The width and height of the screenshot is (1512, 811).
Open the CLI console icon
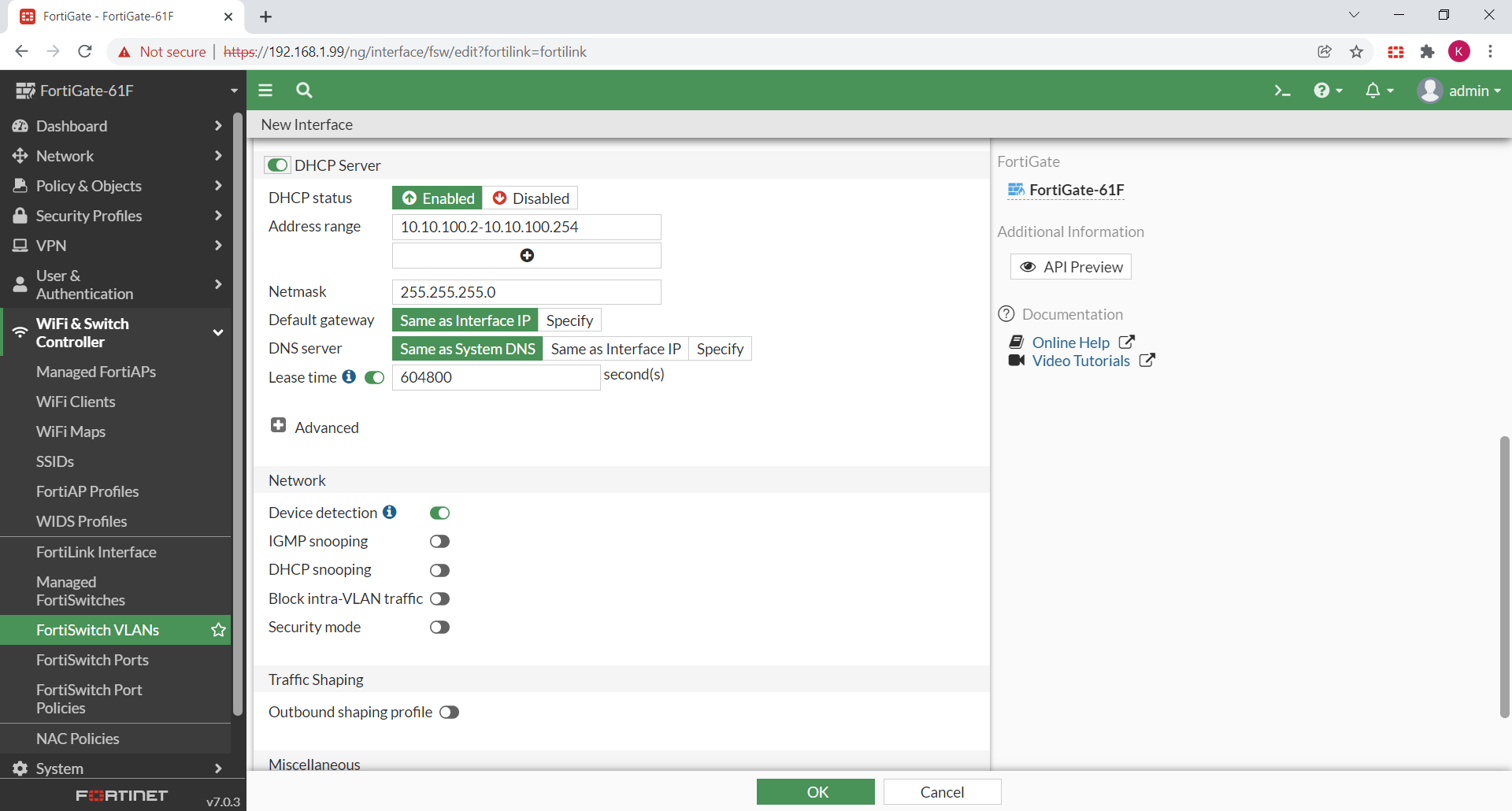(x=1283, y=91)
